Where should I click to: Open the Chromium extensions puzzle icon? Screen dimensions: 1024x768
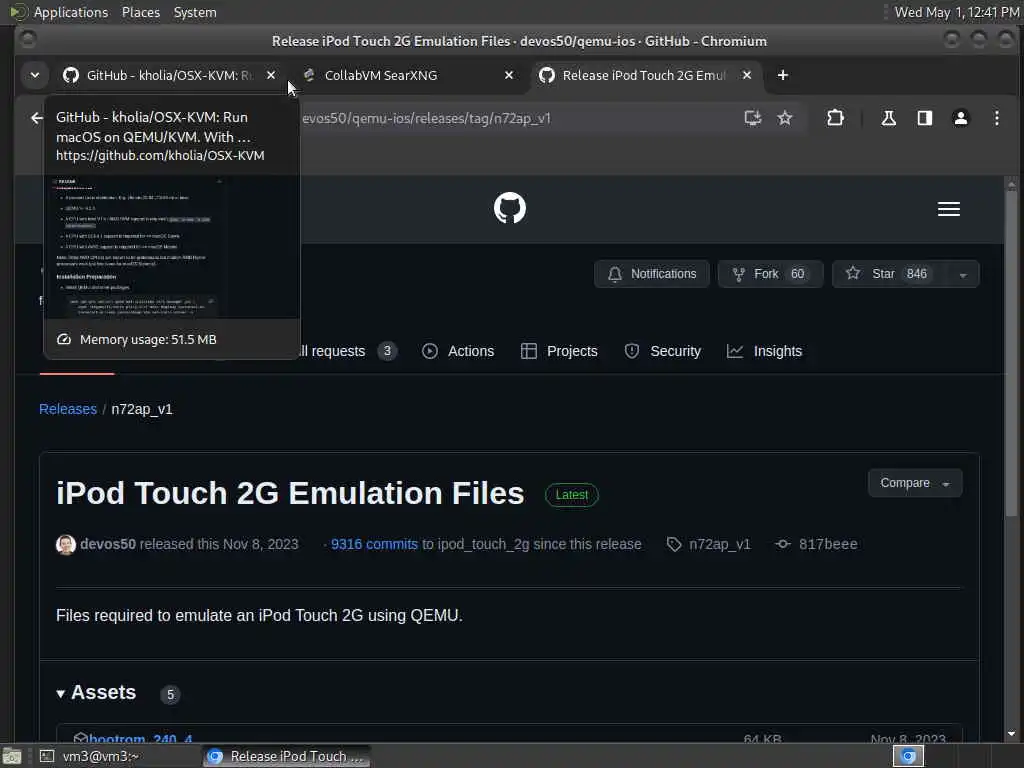tap(835, 118)
